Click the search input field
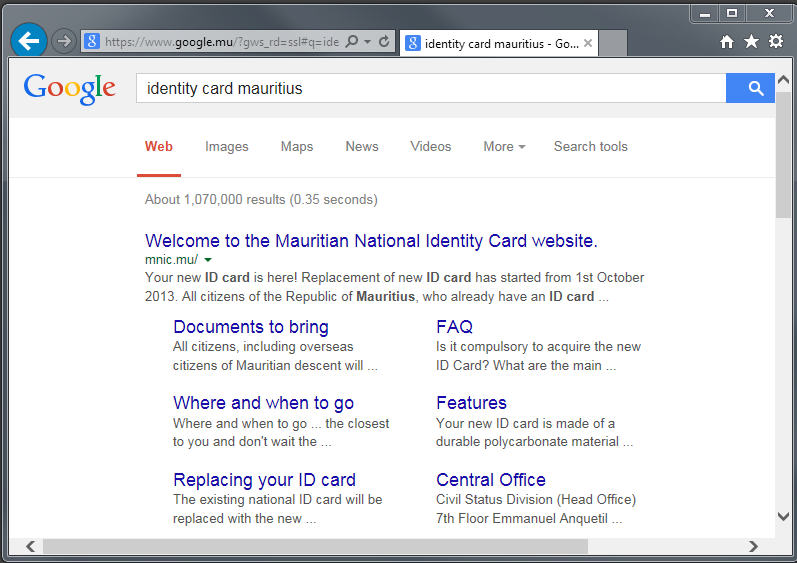The image size is (797, 563). point(431,88)
